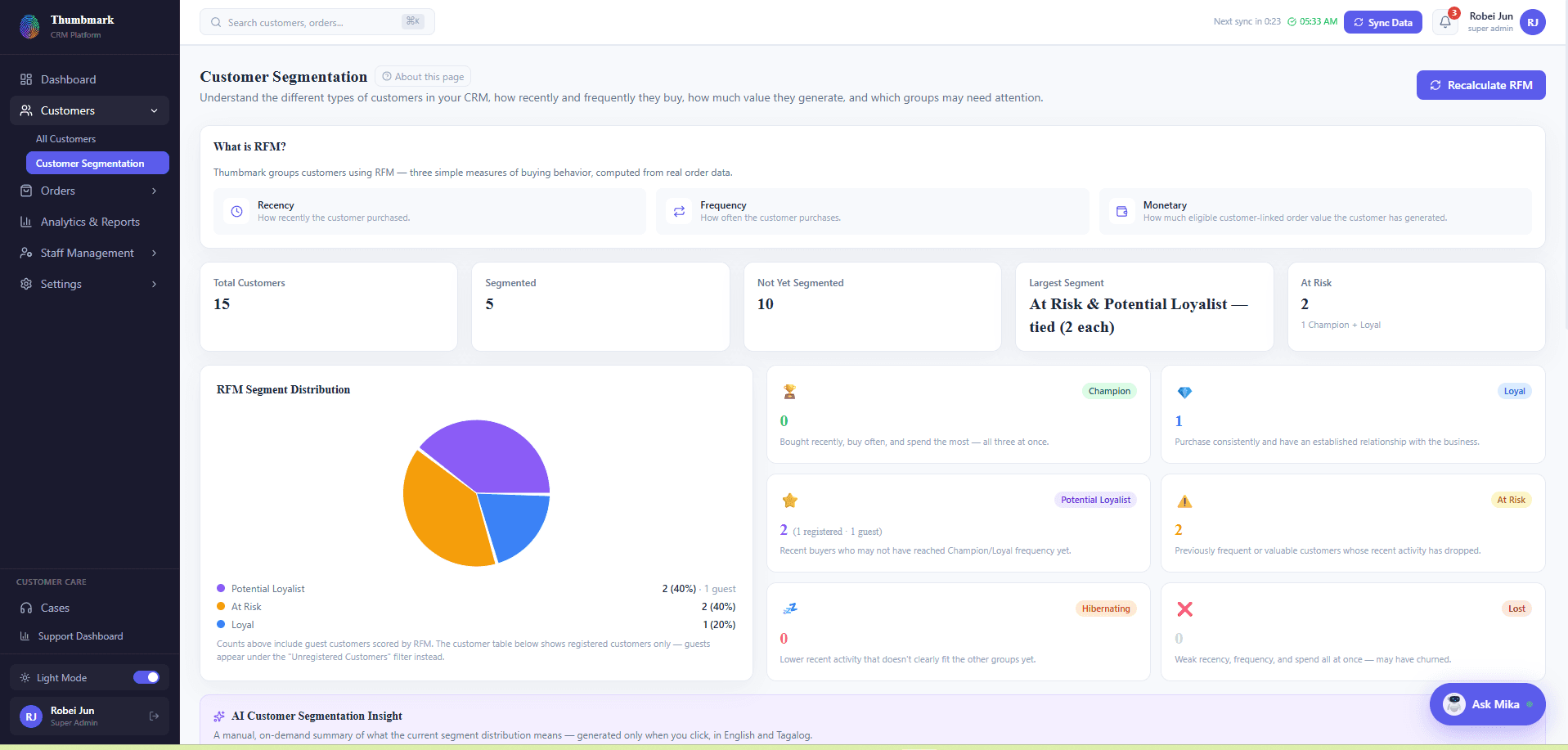Click blue Loyal pie slice
Screen dimensions: 1568x750
(x=517, y=522)
